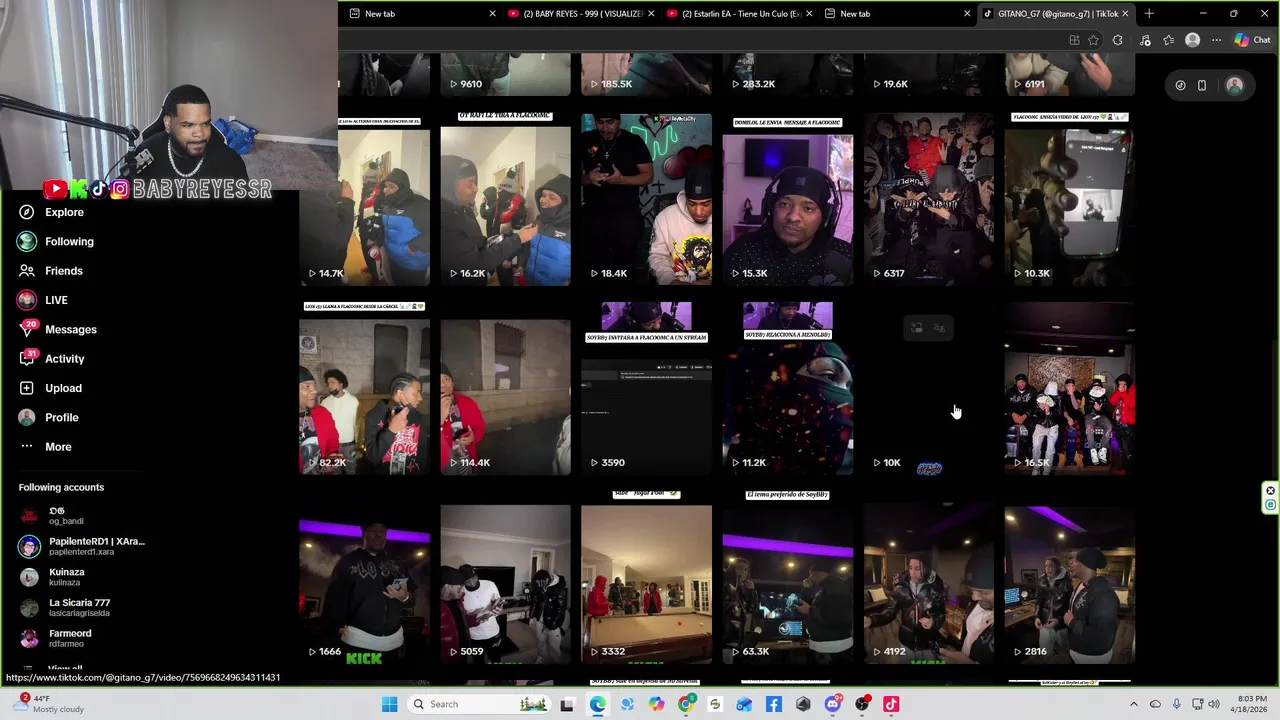Open La Sicaria 777 account
The width and height of the screenshot is (1280, 720).
click(66, 608)
